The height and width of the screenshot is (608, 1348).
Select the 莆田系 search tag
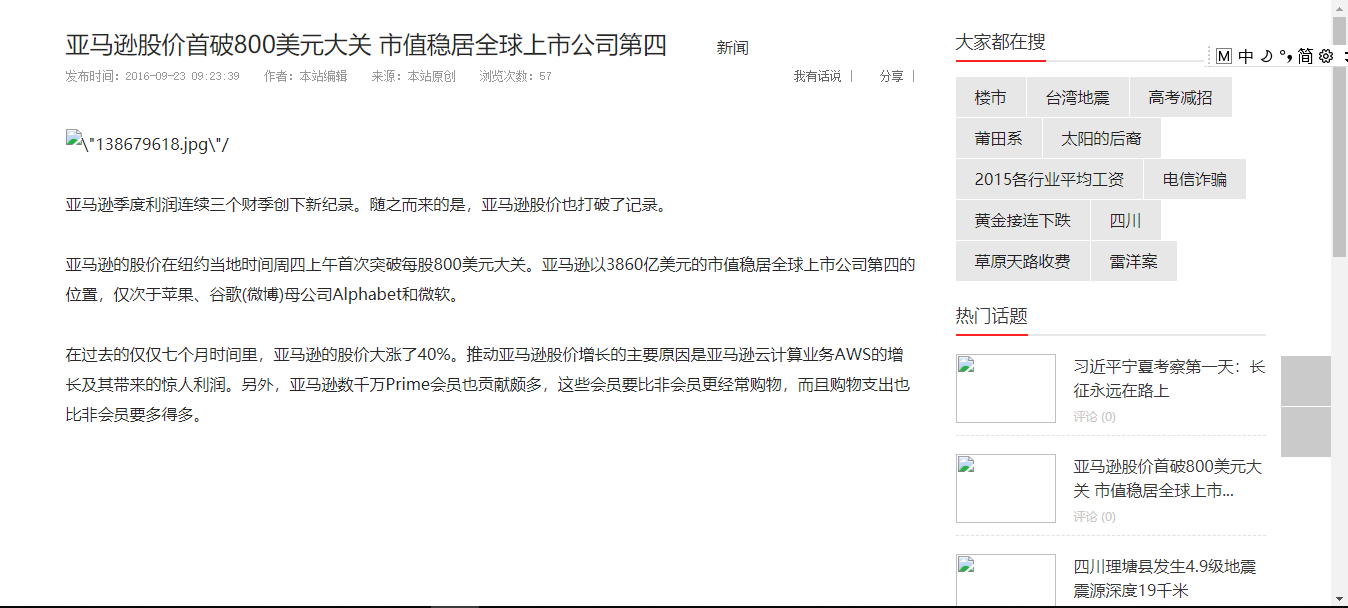click(998, 138)
